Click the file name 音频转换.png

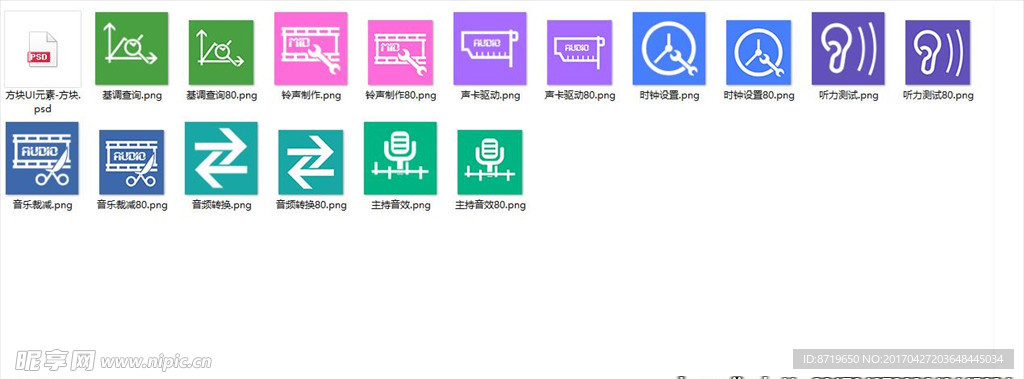tap(221, 205)
